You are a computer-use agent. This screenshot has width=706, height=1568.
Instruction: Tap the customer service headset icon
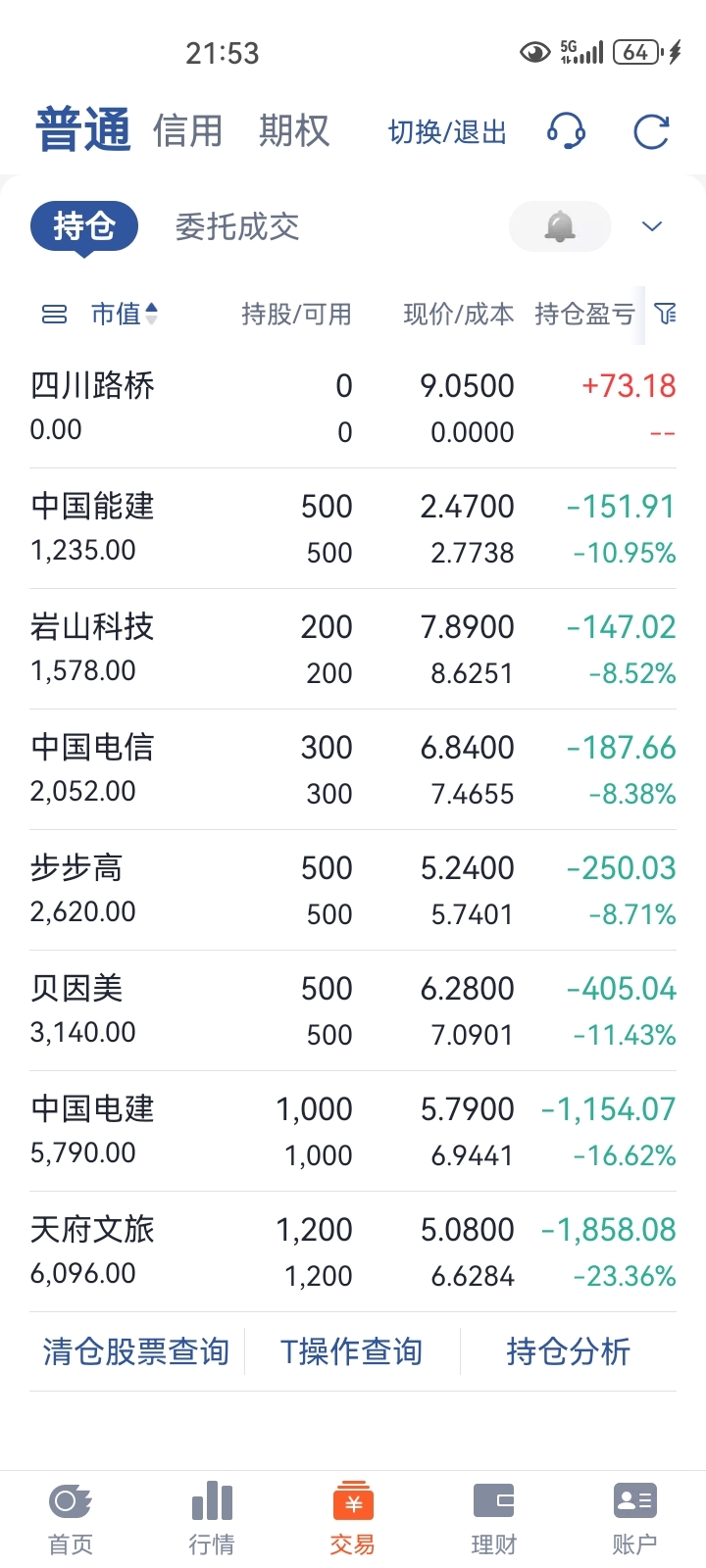(566, 131)
